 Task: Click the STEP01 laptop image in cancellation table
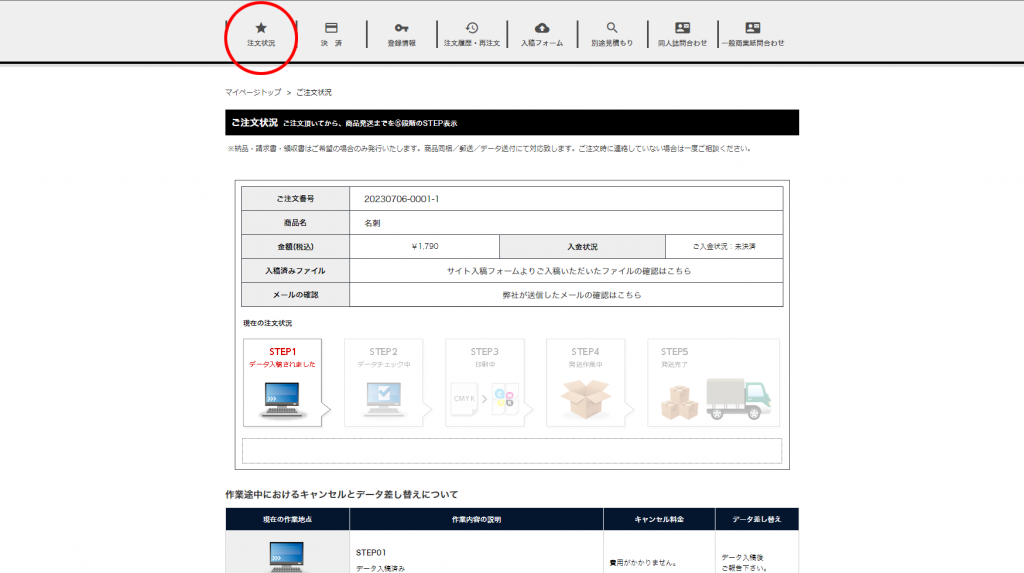click(x=287, y=556)
